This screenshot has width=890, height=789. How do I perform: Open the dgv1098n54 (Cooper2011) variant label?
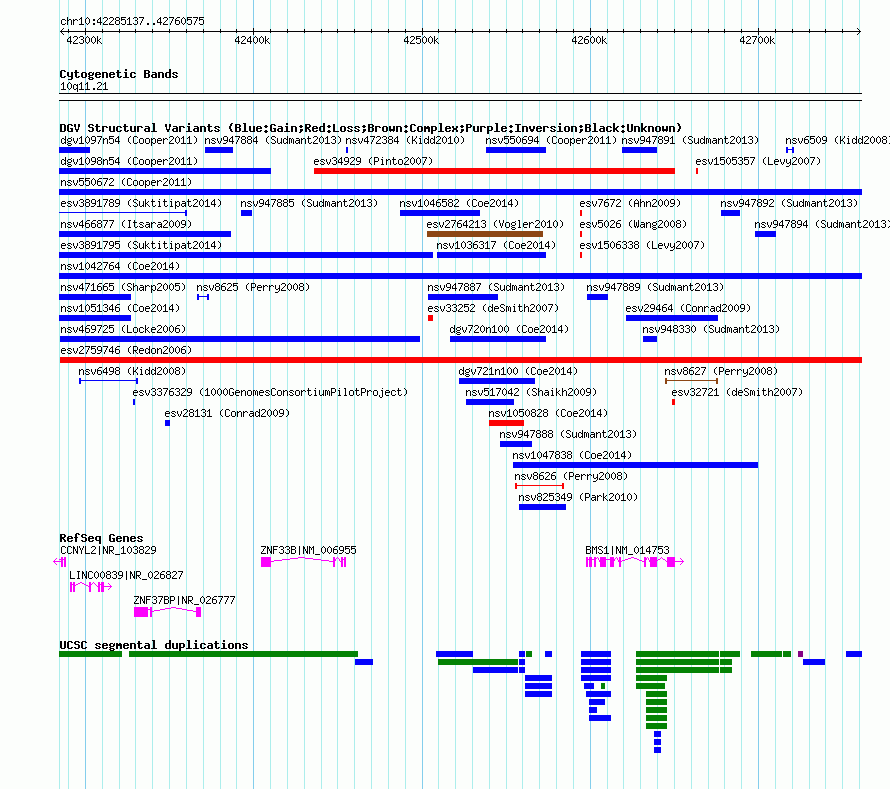(x=129, y=161)
